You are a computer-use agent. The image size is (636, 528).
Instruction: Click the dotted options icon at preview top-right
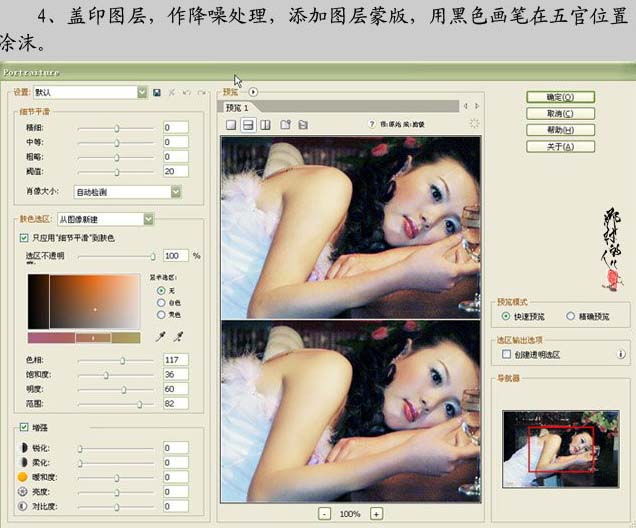click(474, 123)
